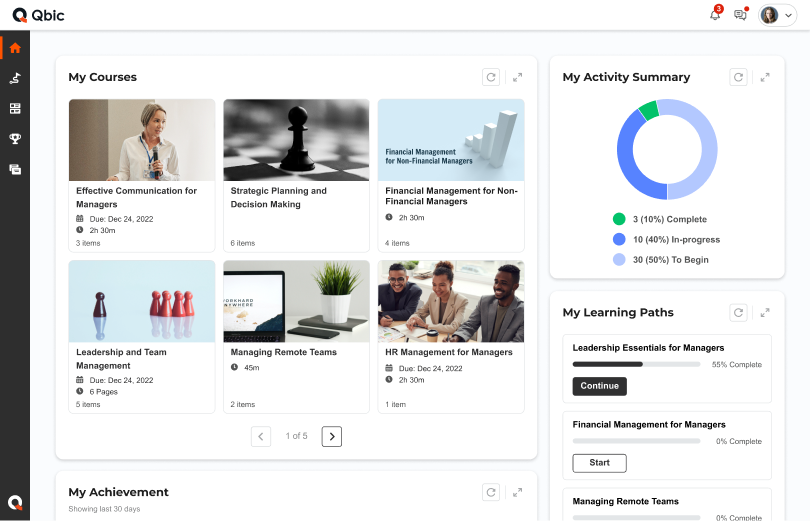Open the HR Management for Managers course
The image size is (811, 521).
click(x=451, y=337)
